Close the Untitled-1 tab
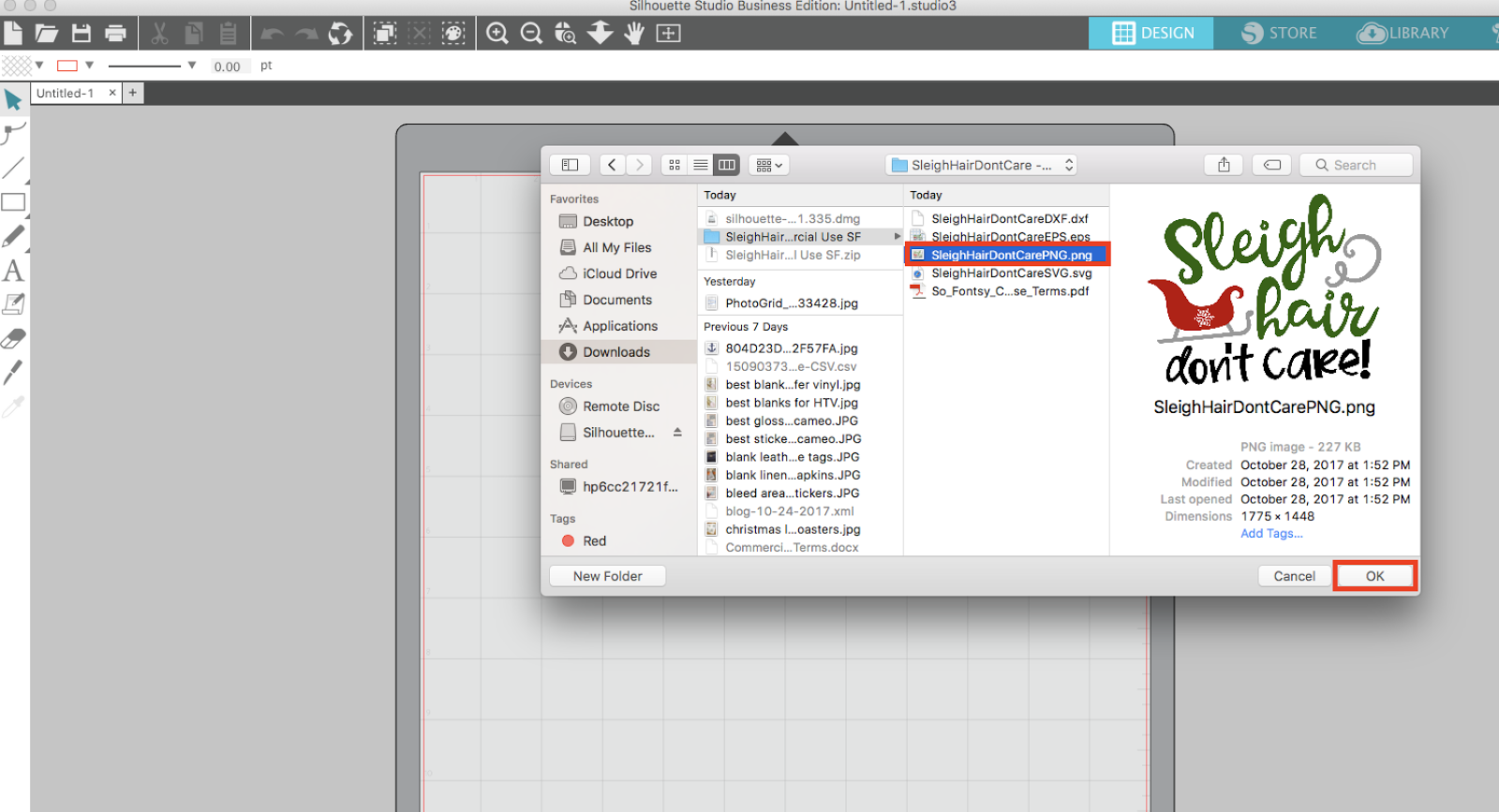Image resolution: width=1499 pixels, height=812 pixels. click(112, 93)
